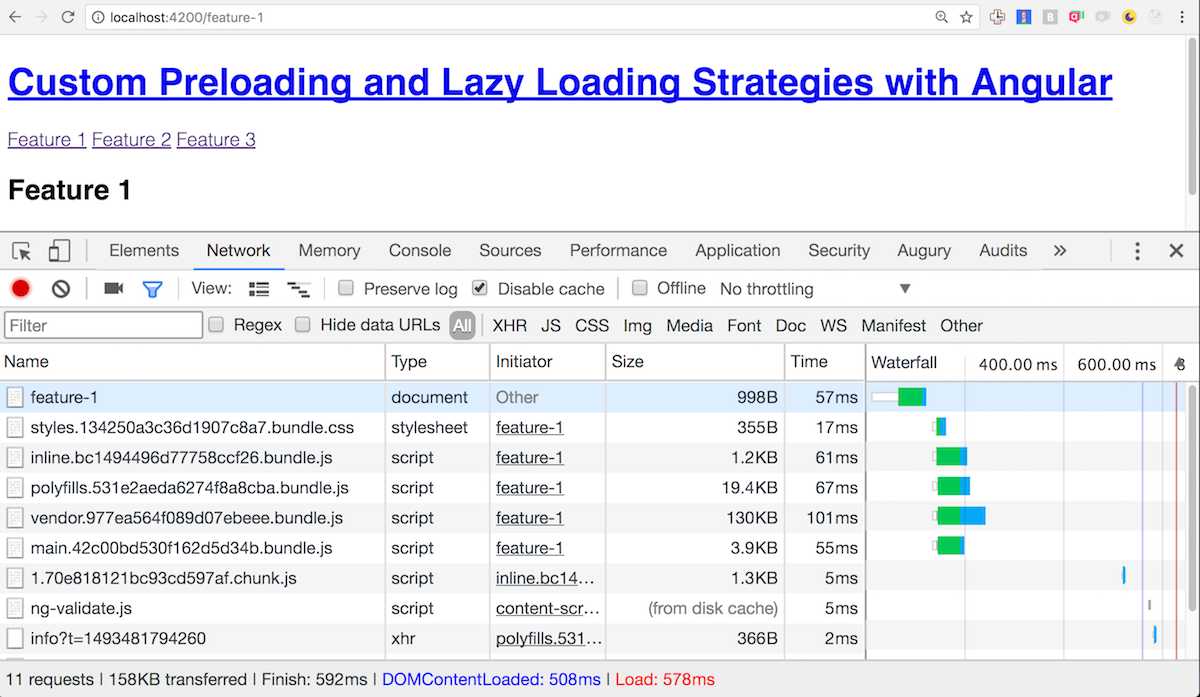Viewport: 1200px width, 697px height.
Task: Navigate to Feature 3 link
Action: point(216,140)
